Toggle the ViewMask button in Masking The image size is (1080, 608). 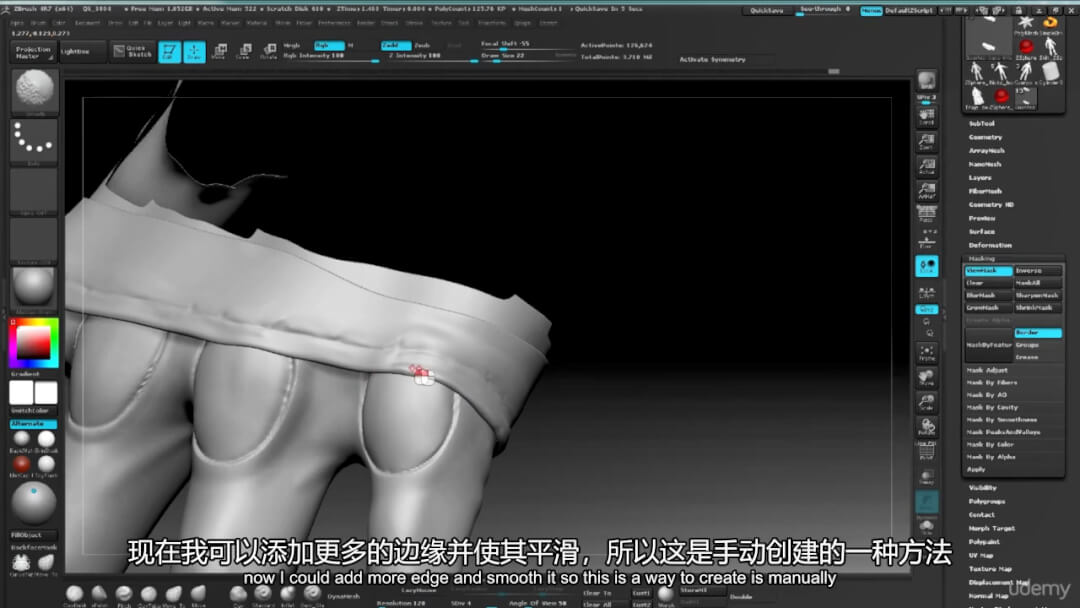point(988,271)
